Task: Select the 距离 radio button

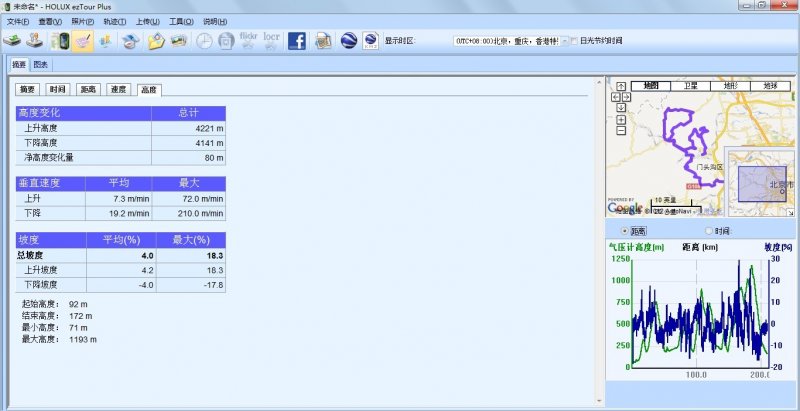Action: (625, 230)
